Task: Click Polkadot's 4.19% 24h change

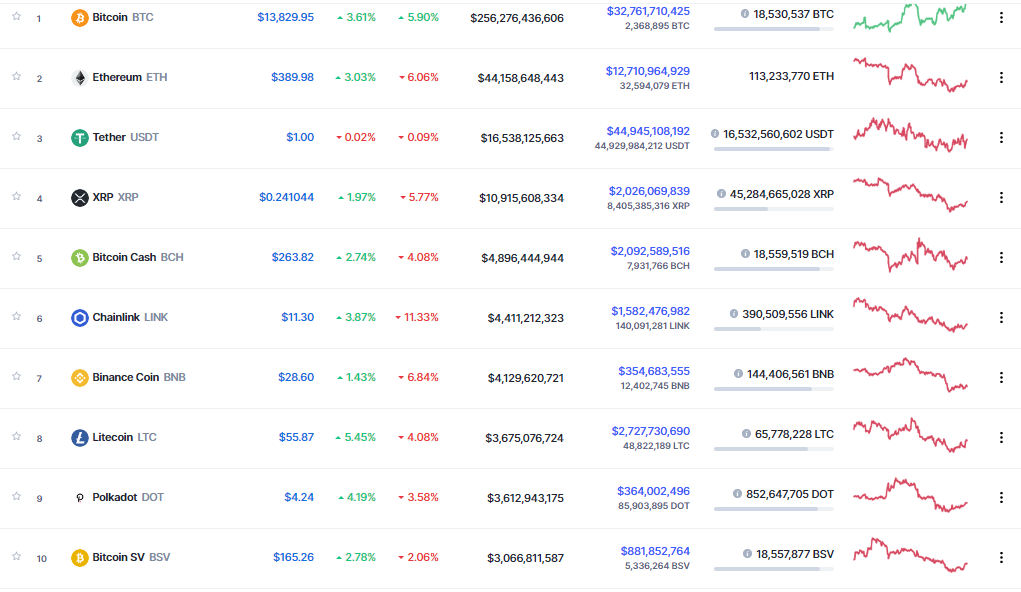Action: pos(357,497)
